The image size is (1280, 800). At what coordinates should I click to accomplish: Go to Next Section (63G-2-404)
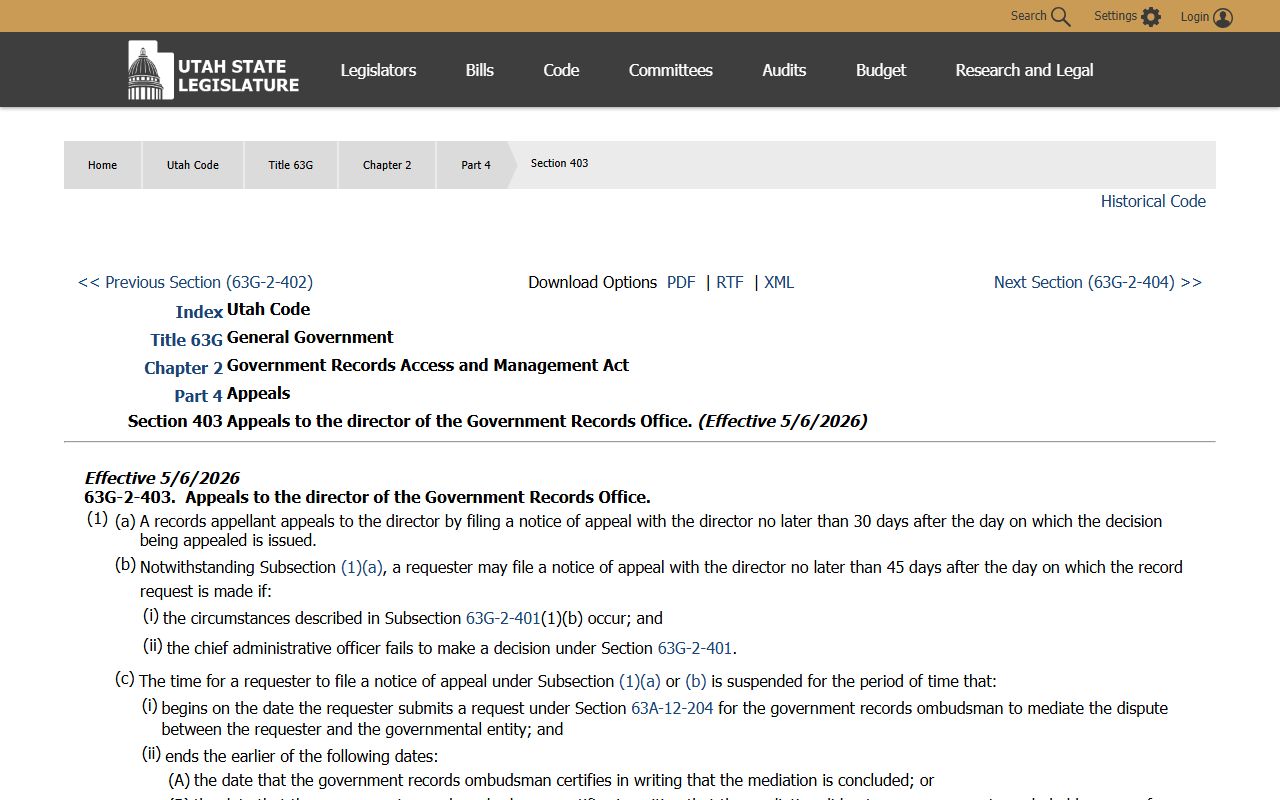tap(1098, 282)
